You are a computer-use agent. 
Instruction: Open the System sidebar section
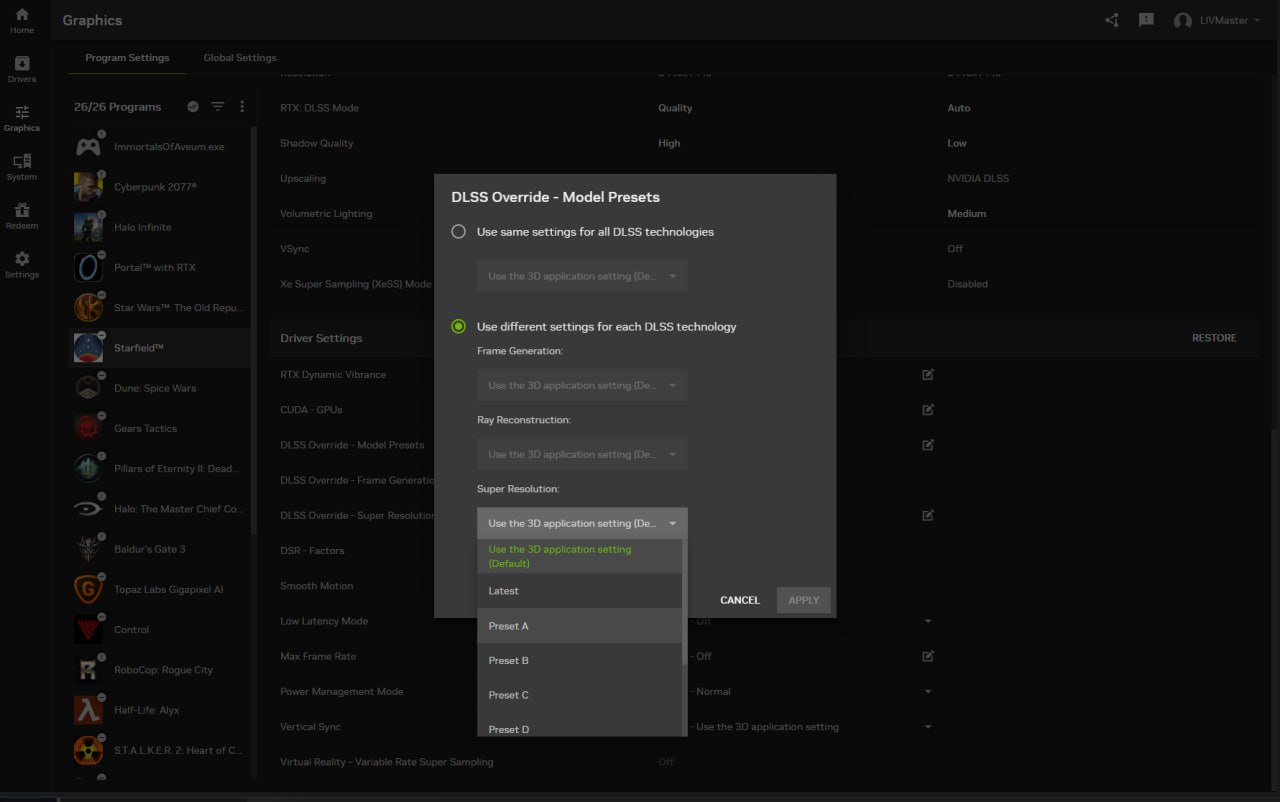pos(21,167)
